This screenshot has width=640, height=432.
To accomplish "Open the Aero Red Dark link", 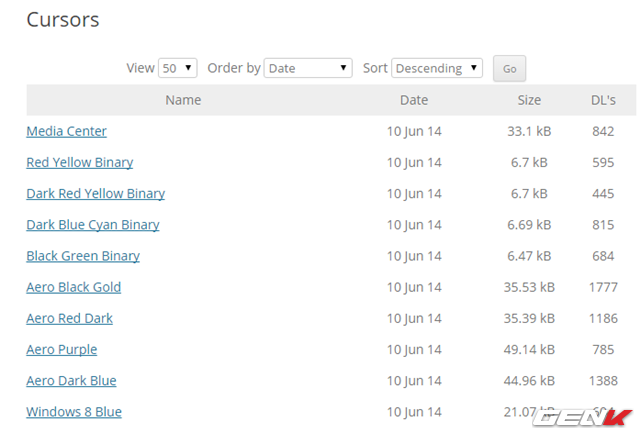I will (x=69, y=318).
